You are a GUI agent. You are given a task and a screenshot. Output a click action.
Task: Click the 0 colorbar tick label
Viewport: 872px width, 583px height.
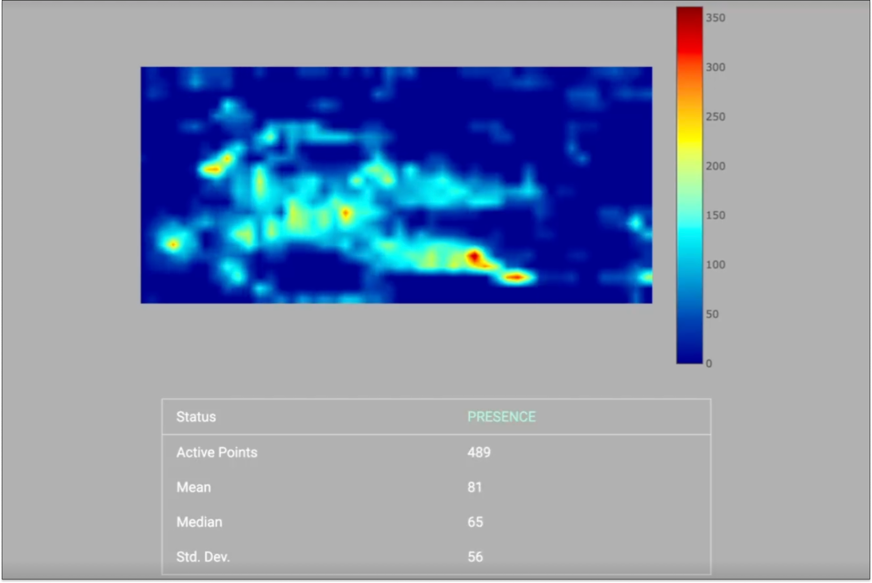point(709,363)
